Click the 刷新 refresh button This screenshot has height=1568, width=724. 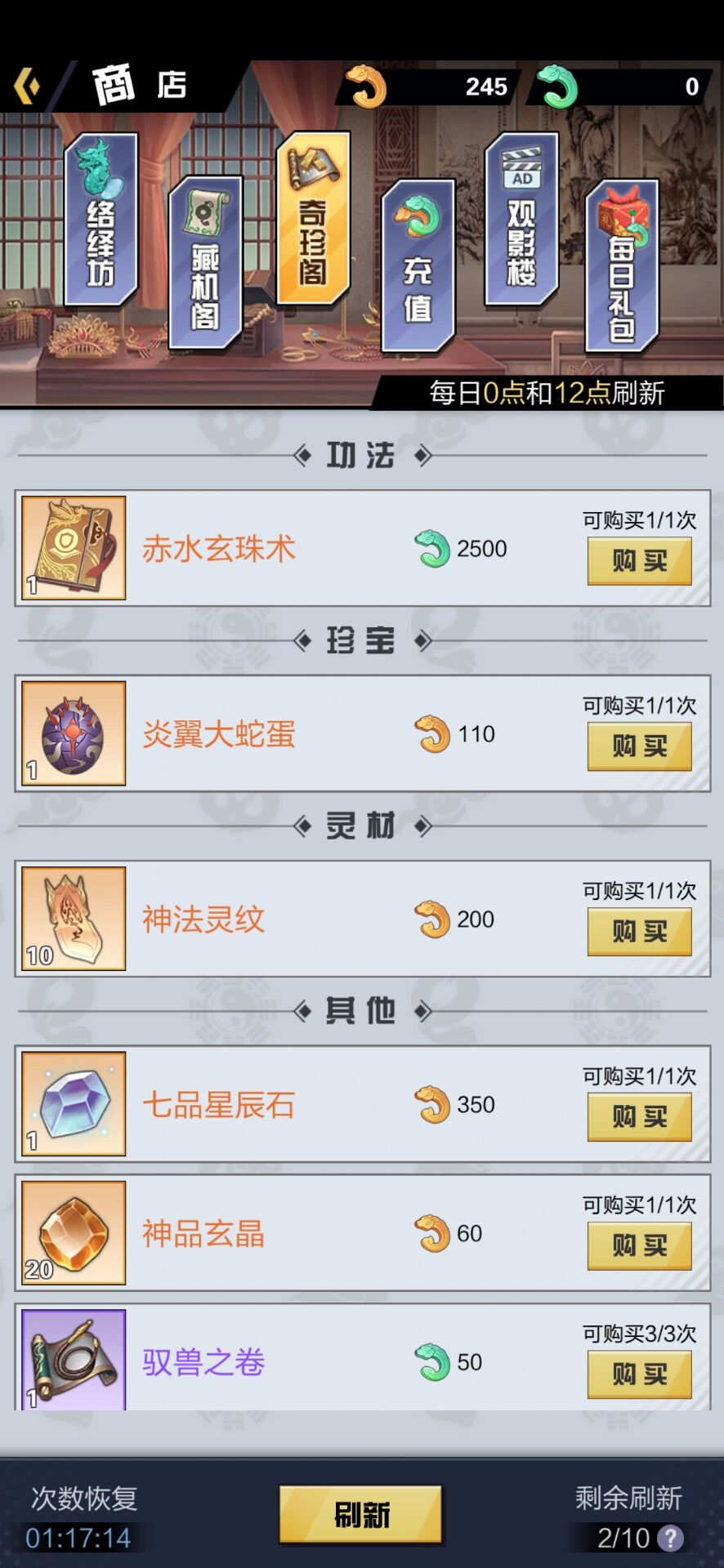[x=361, y=1515]
